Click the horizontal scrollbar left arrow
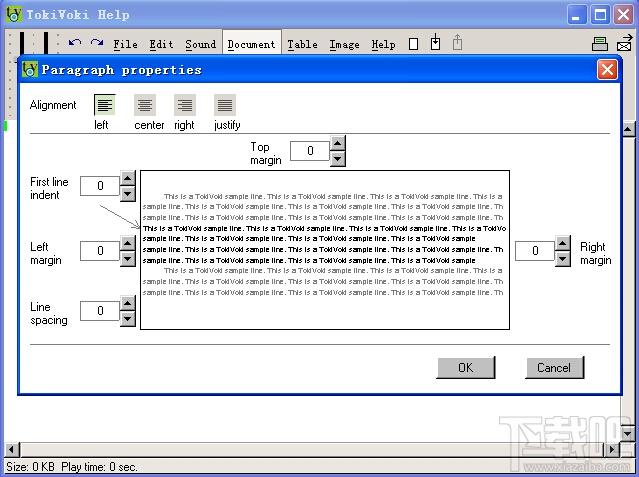This screenshot has width=639, height=477. click(12, 449)
